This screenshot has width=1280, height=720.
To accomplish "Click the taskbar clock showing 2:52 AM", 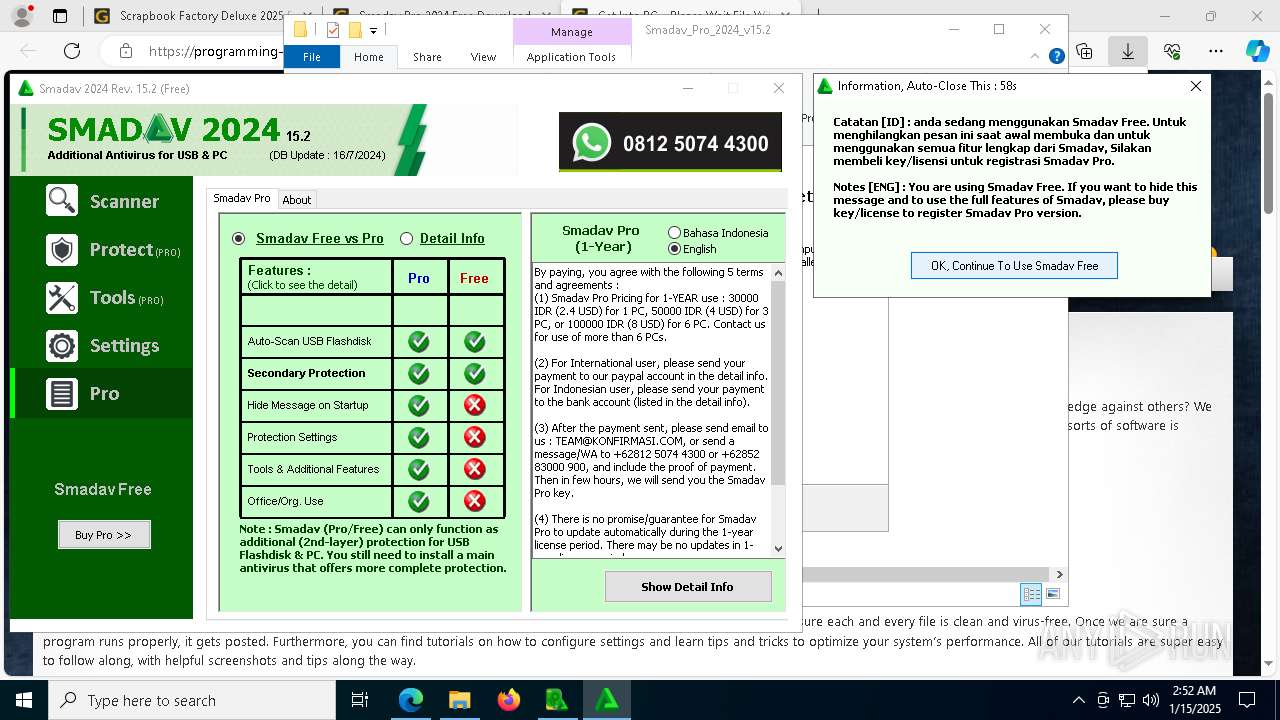I will 1195,700.
